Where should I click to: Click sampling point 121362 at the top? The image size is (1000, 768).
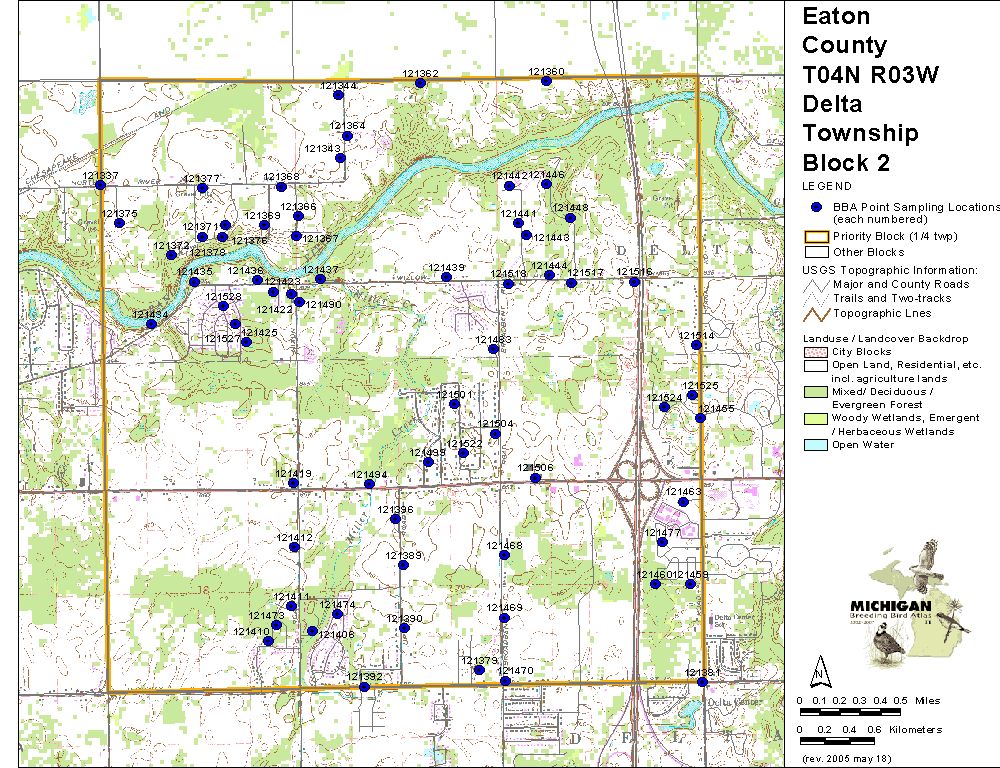pyautogui.click(x=421, y=83)
